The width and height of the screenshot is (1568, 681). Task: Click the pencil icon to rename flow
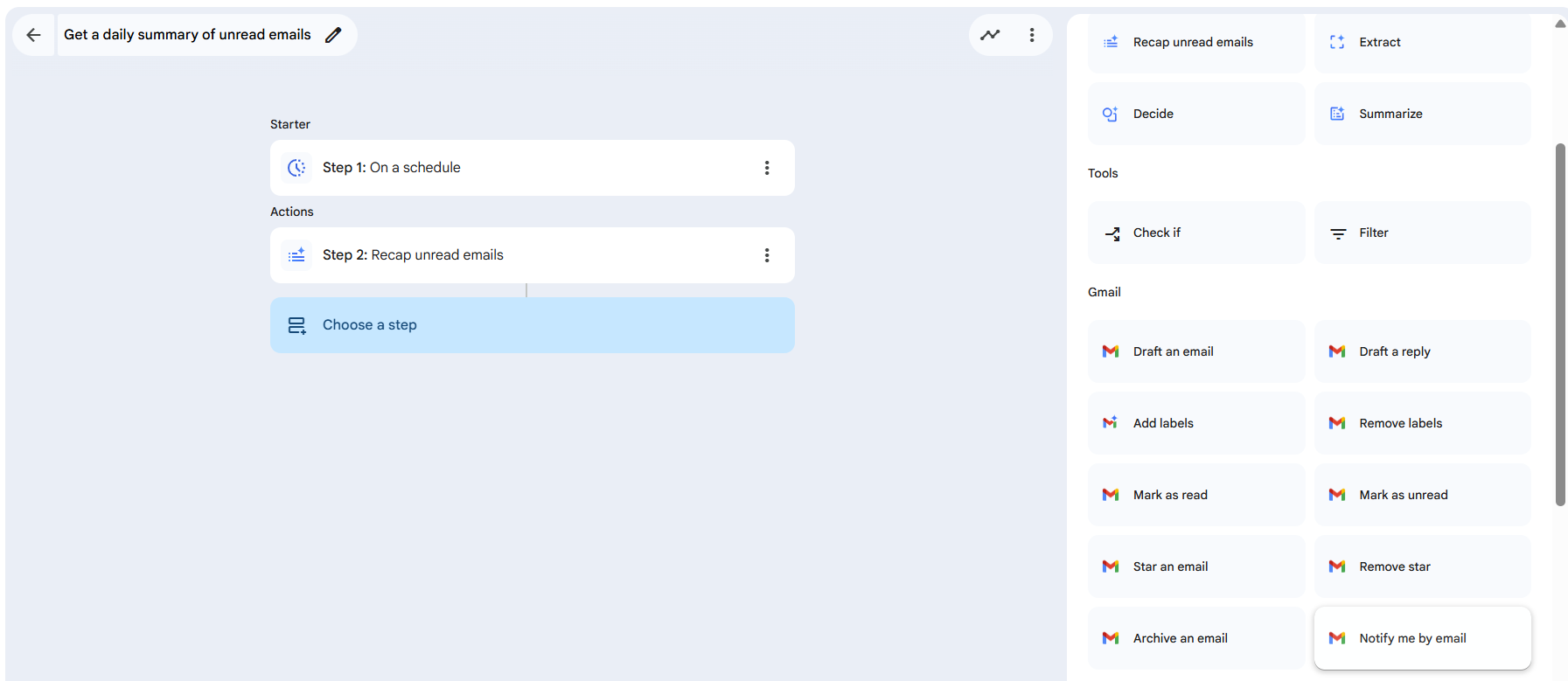pos(333,35)
